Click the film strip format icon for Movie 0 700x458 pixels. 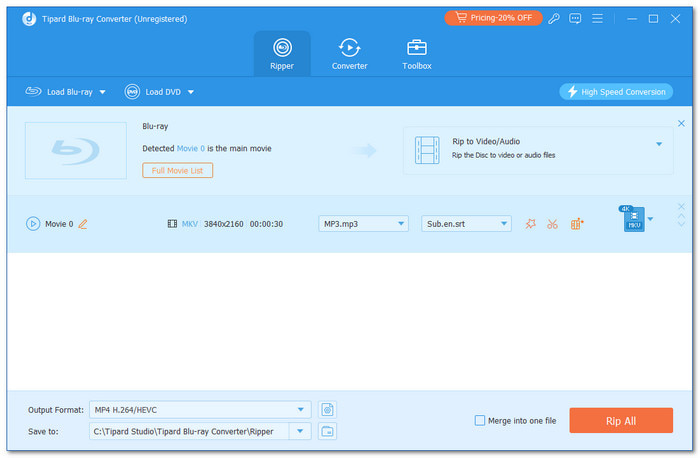click(172, 224)
